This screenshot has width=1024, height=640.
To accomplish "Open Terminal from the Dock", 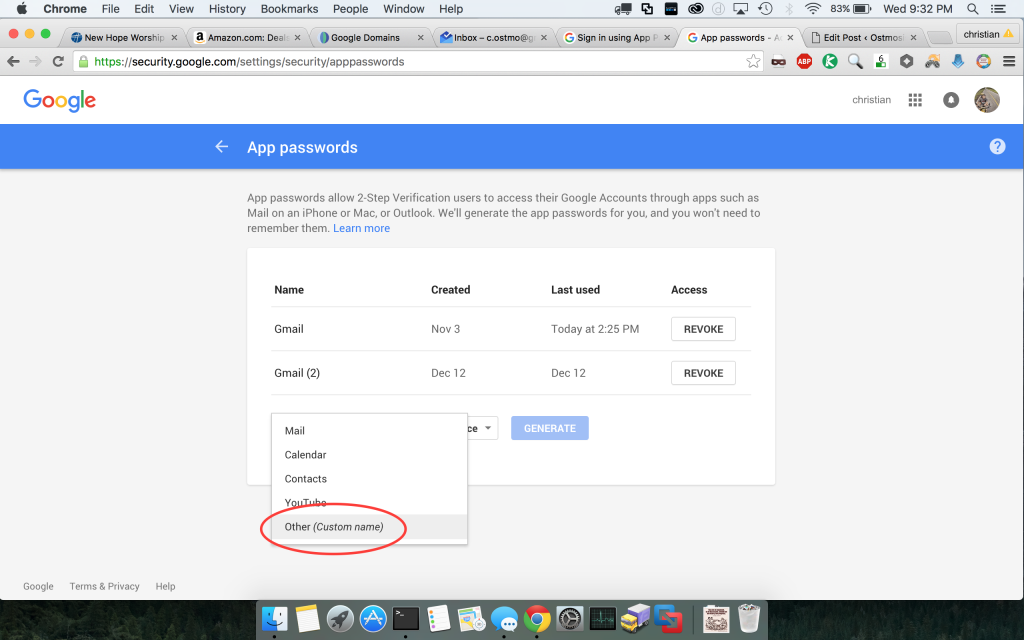I will coord(406,618).
